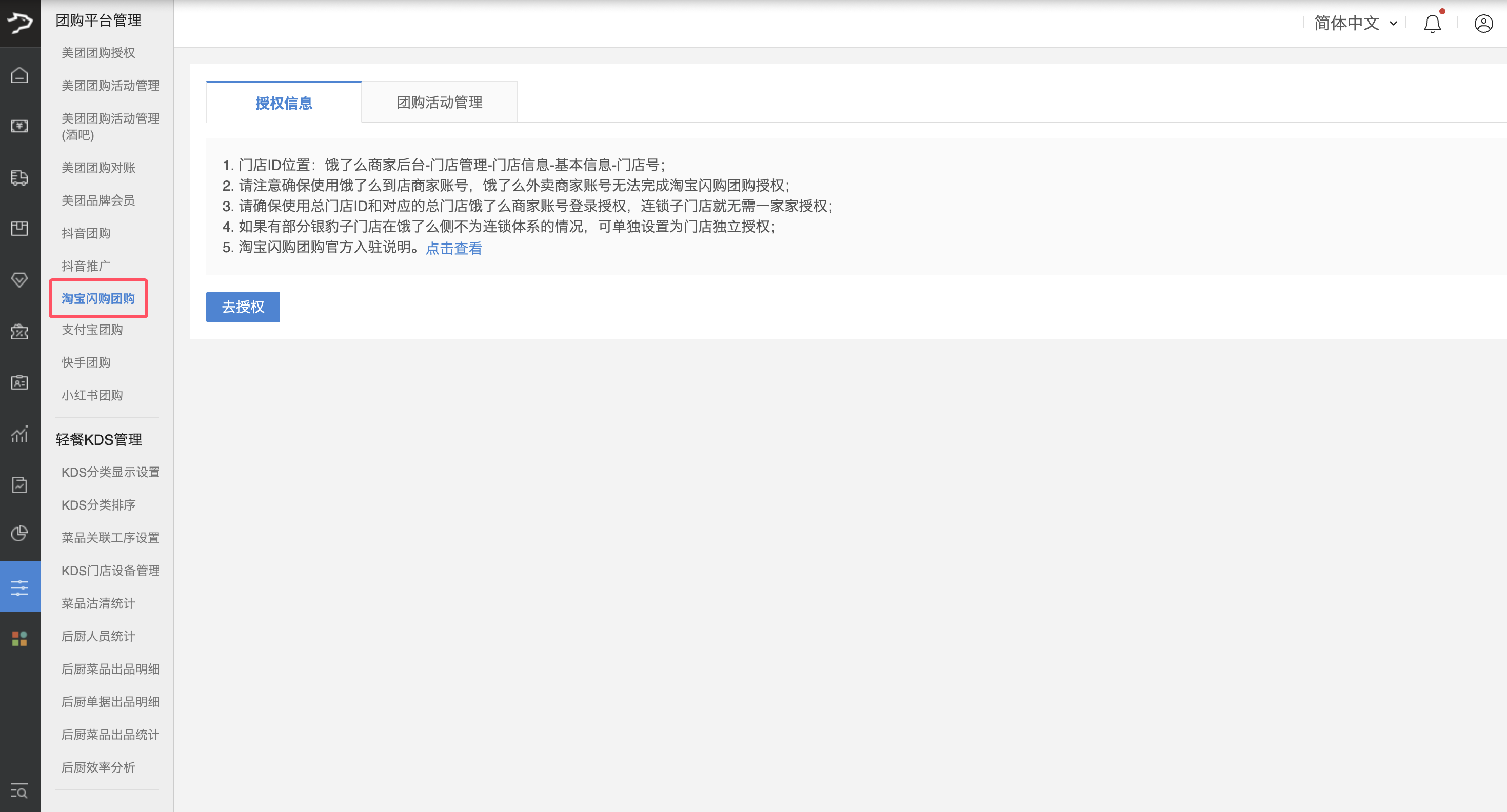Click the menu search icon at bottom
The width and height of the screenshot is (1507, 812).
tap(19, 791)
